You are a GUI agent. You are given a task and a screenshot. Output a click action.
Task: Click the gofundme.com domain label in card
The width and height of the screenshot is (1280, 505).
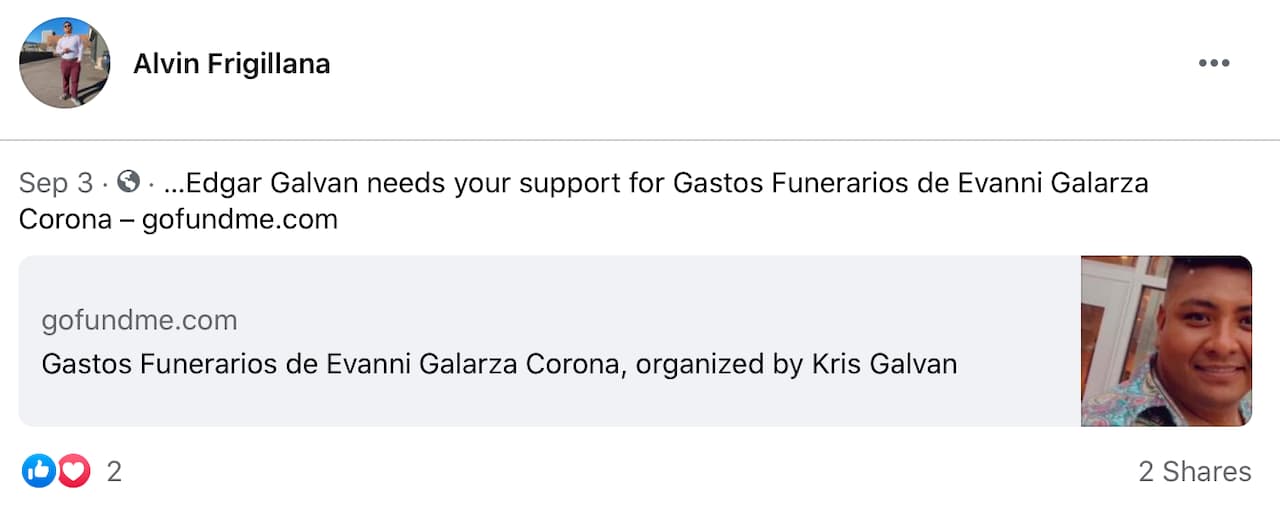139,320
